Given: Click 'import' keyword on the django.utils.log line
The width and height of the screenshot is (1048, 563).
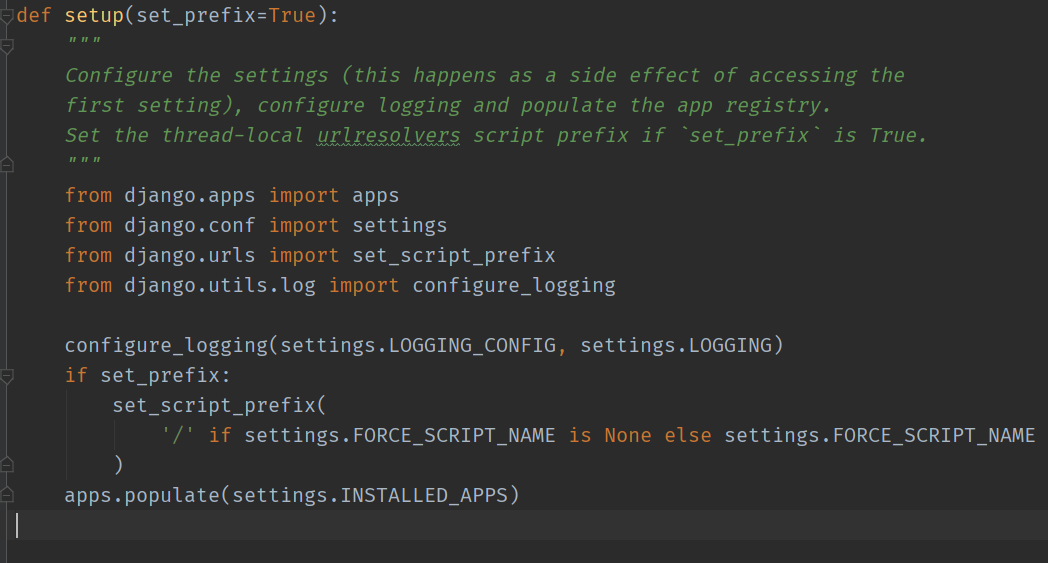Looking at the screenshot, I should click(x=364, y=286).
